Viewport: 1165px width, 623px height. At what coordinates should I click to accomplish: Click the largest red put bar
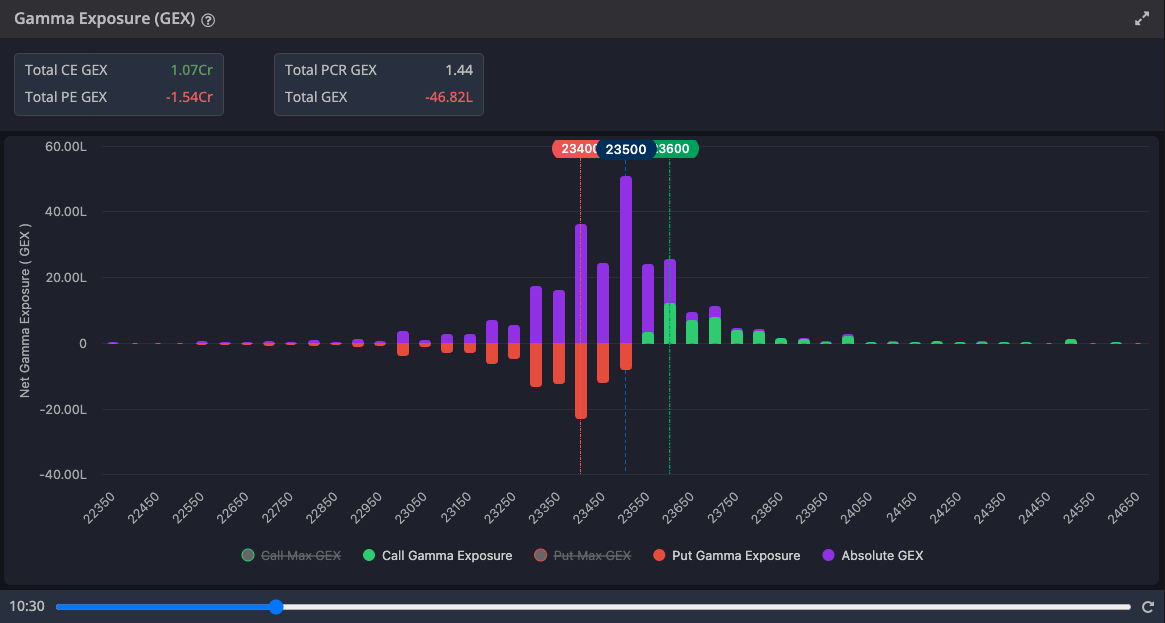tap(581, 380)
